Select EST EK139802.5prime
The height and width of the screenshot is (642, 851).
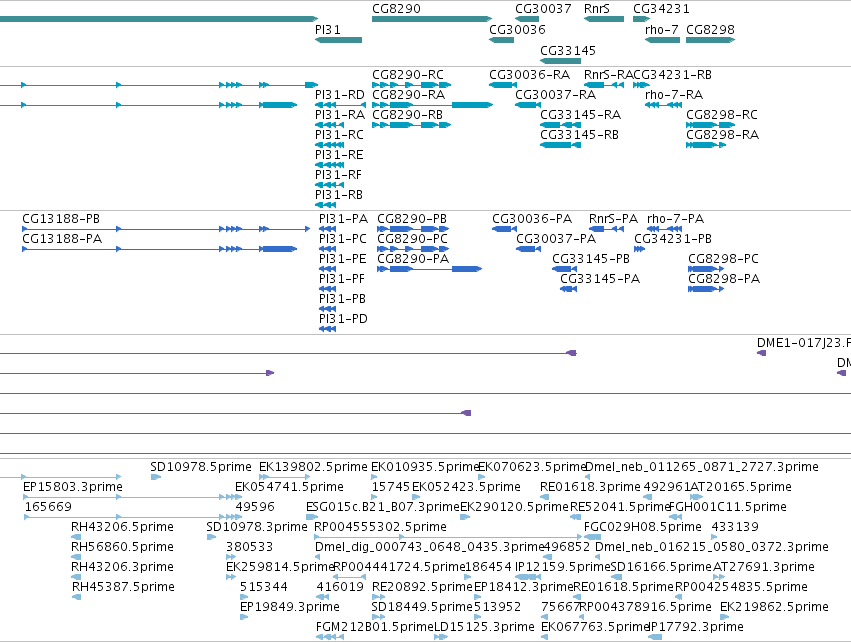pos(285,477)
